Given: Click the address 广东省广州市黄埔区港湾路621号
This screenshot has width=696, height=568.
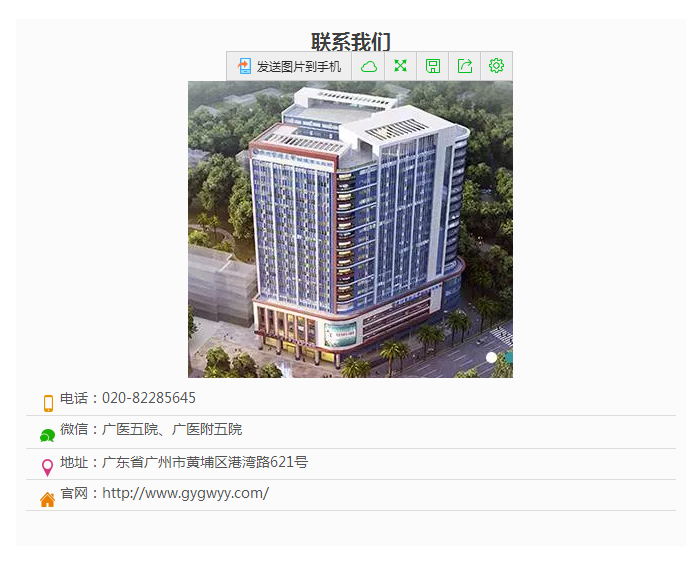Looking at the screenshot, I should click(x=205, y=462).
